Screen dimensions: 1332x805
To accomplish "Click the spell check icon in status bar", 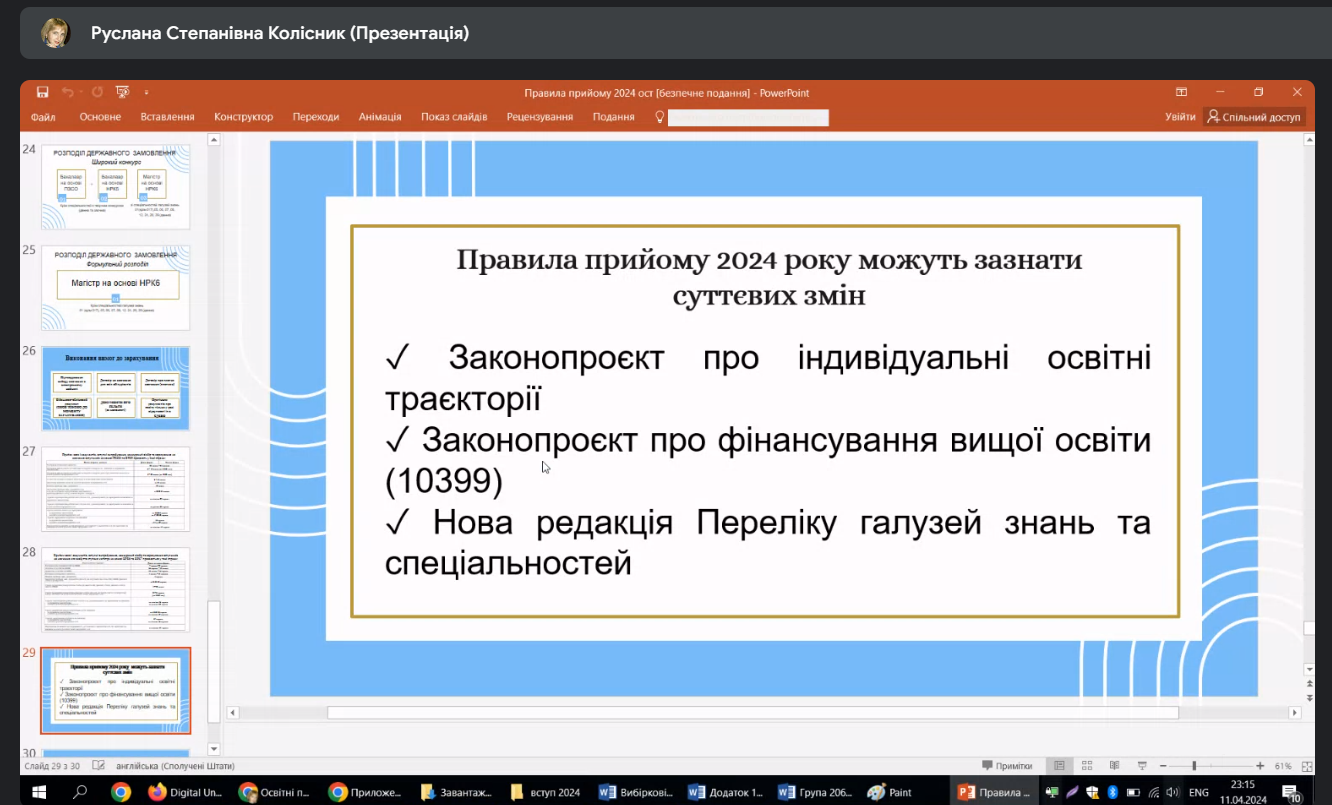I will 98,766.
